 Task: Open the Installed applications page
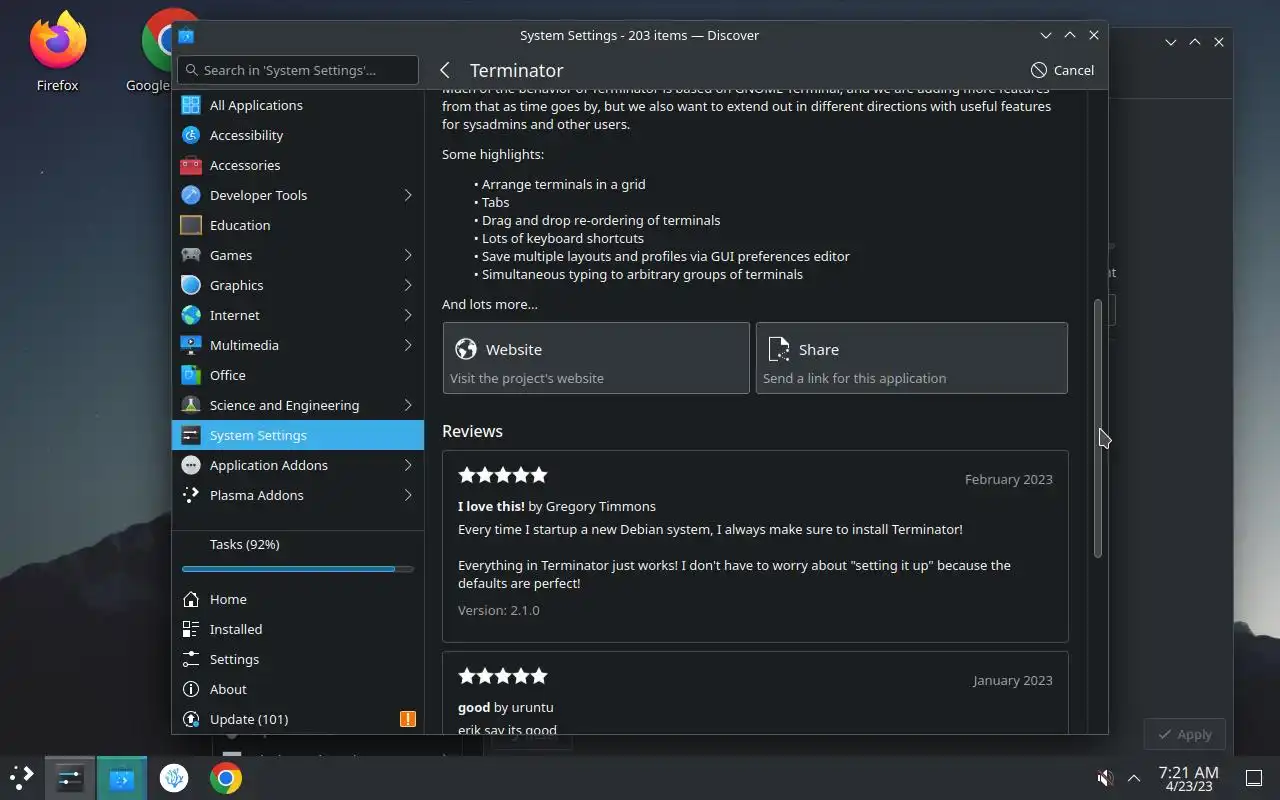click(x=298, y=629)
